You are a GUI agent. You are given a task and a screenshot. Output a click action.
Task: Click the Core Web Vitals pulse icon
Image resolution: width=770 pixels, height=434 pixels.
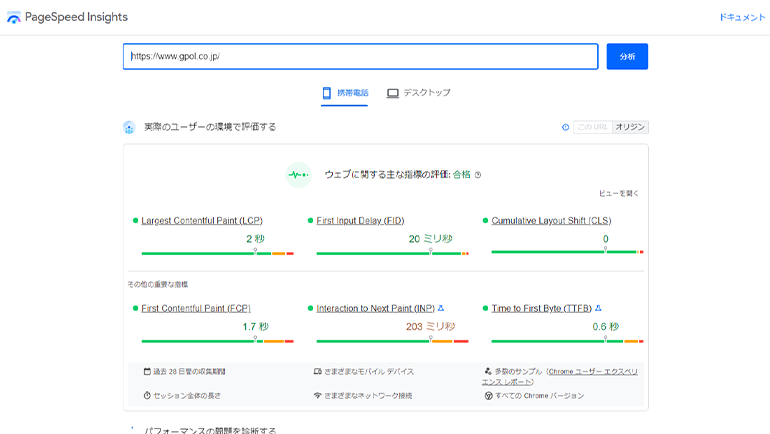(x=298, y=175)
